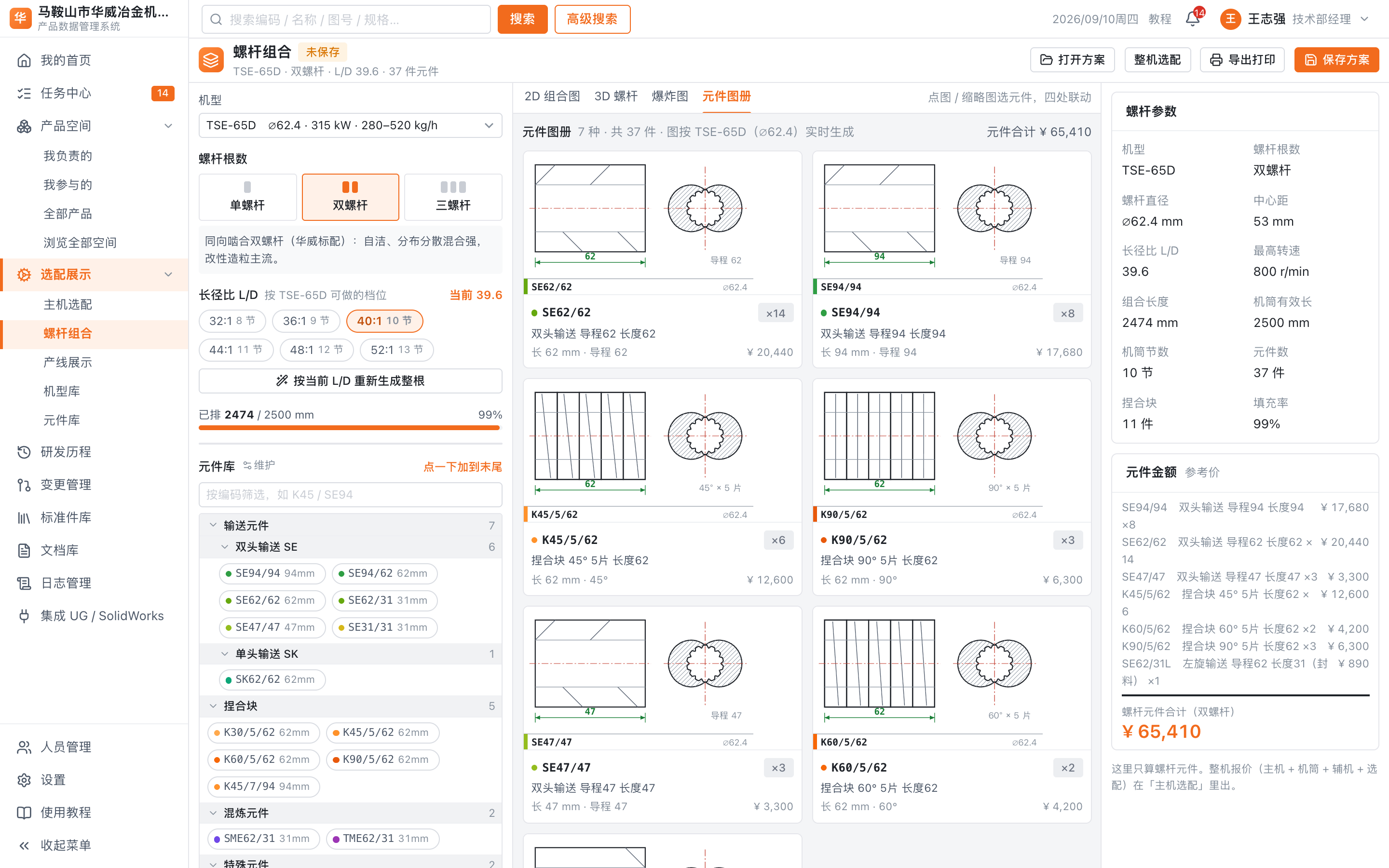
Task: Collapse the 输送元件 group
Action: click(x=213, y=525)
